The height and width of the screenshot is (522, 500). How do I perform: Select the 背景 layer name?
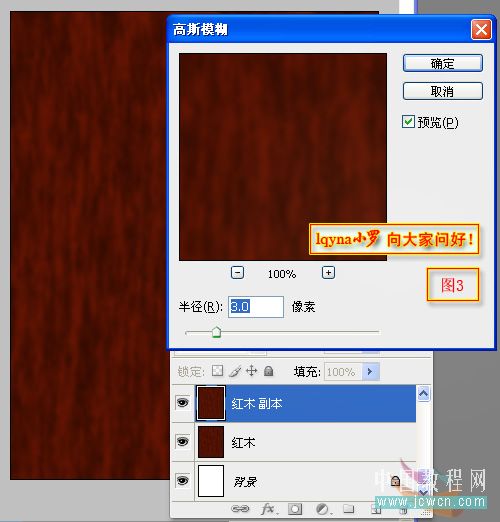click(245, 482)
